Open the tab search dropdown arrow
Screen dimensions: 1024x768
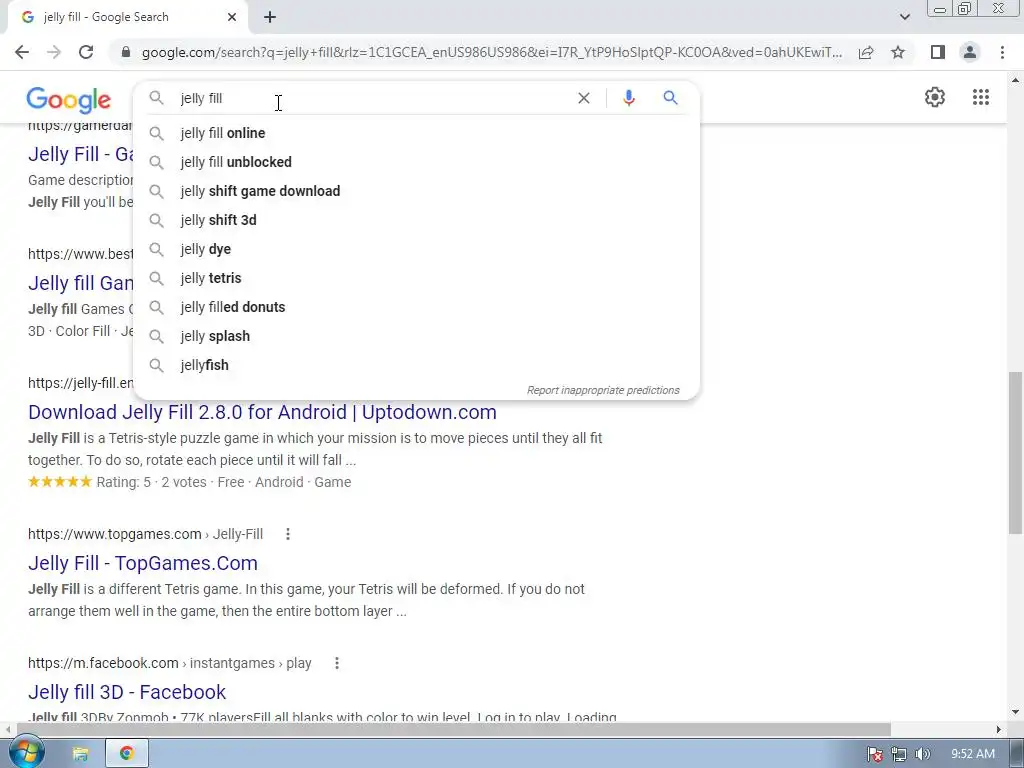coord(904,17)
